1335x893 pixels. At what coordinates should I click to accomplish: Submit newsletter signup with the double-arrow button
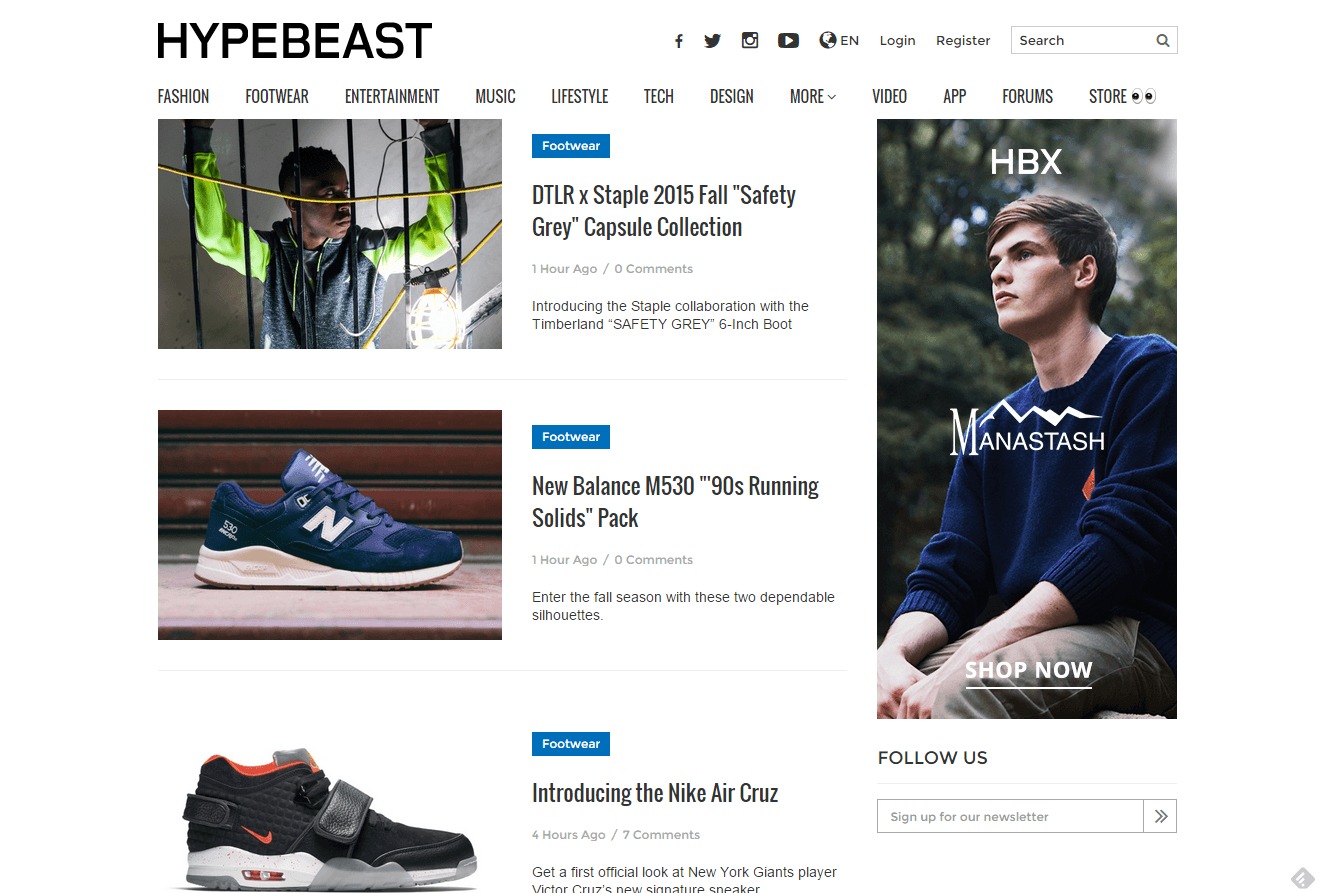pos(1160,816)
